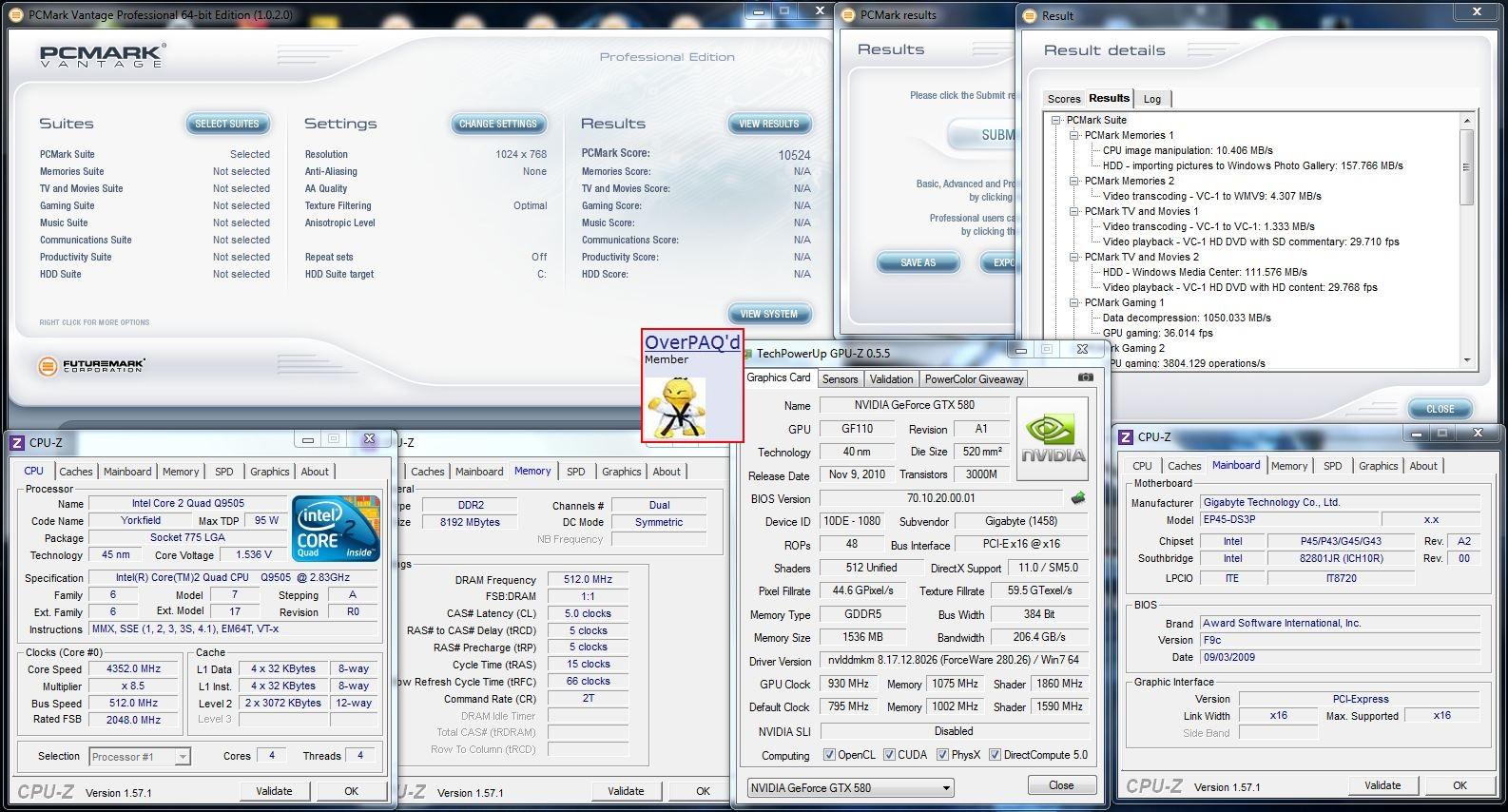Image resolution: width=1508 pixels, height=812 pixels.
Task: Click the Result window title icon
Action: coord(1030,15)
